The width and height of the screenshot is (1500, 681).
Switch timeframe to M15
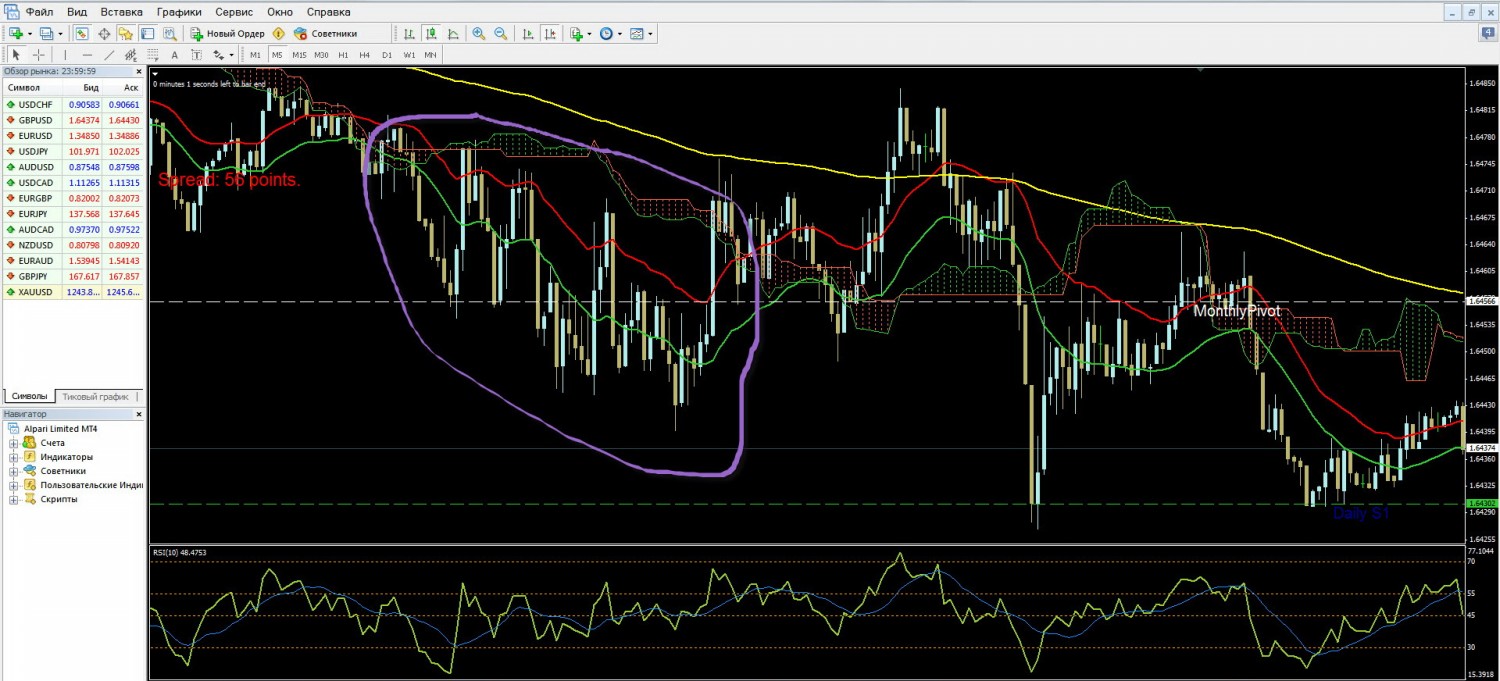(299, 54)
